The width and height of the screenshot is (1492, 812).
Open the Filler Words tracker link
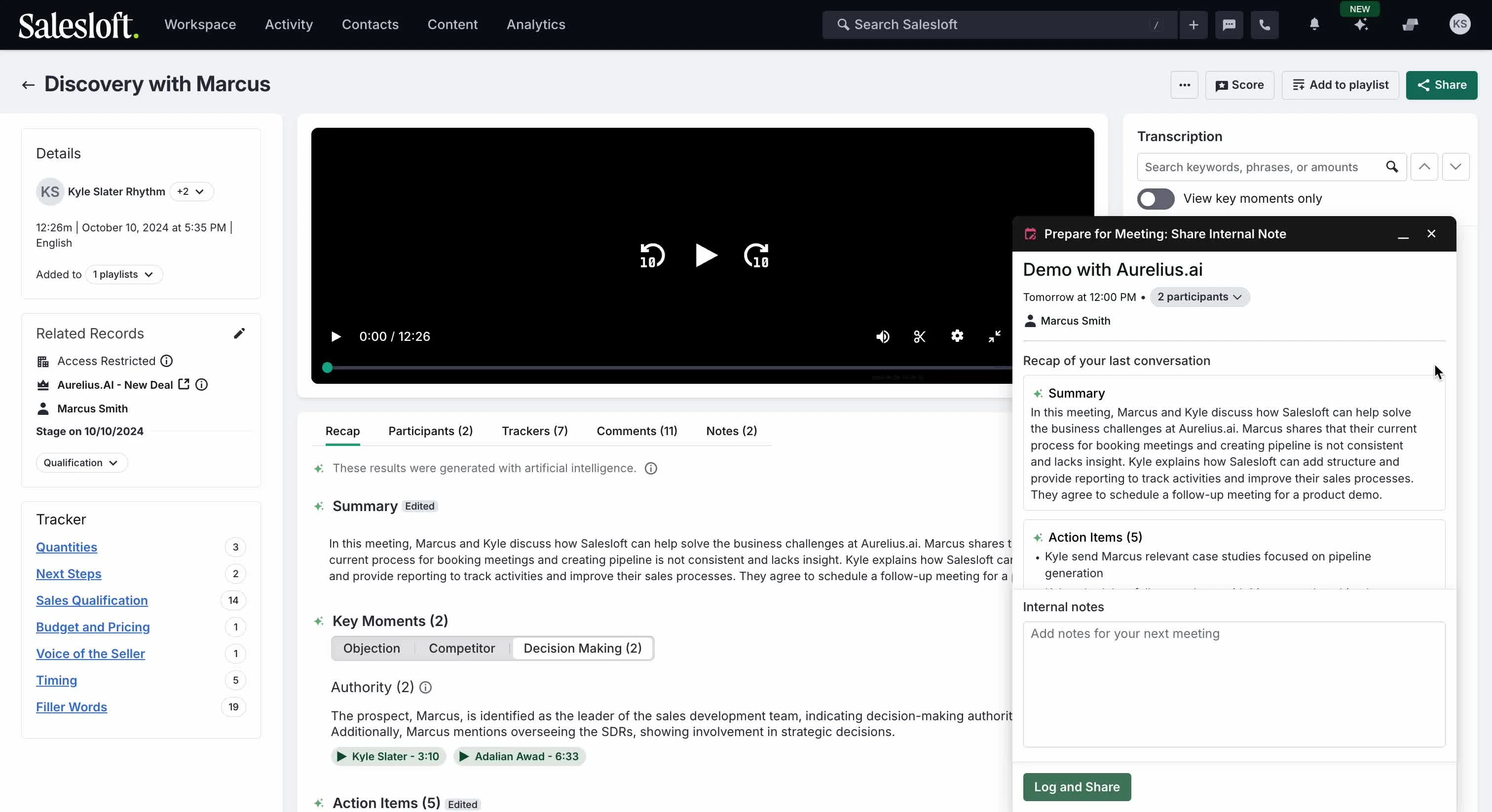point(71,707)
